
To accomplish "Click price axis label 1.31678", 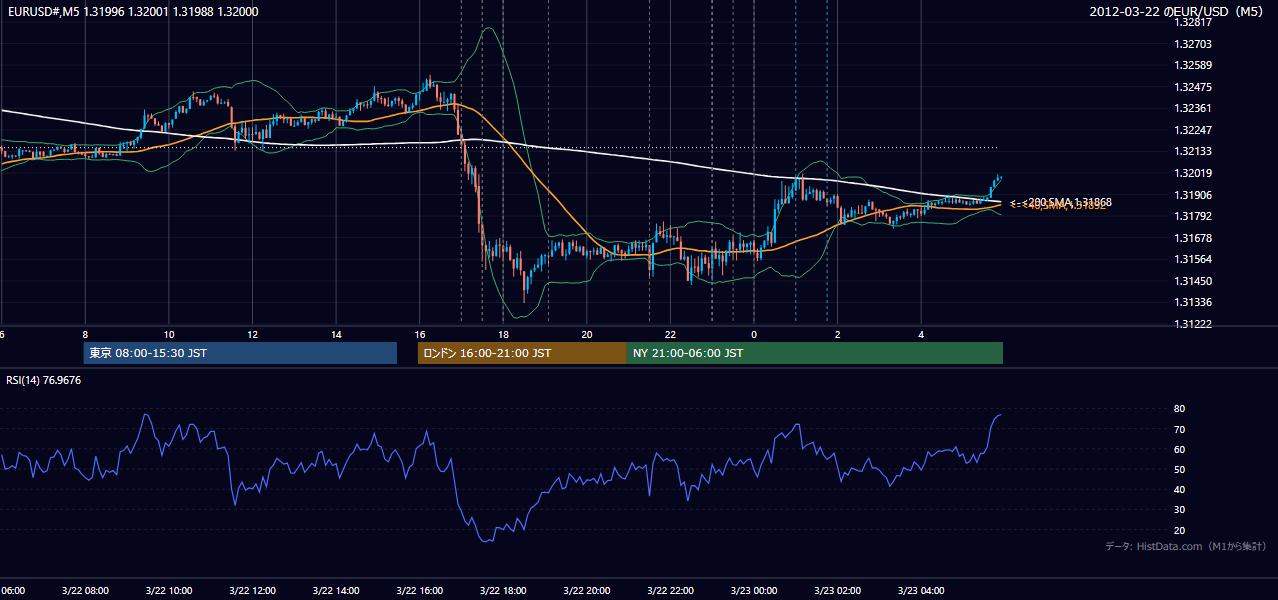I will (1194, 238).
